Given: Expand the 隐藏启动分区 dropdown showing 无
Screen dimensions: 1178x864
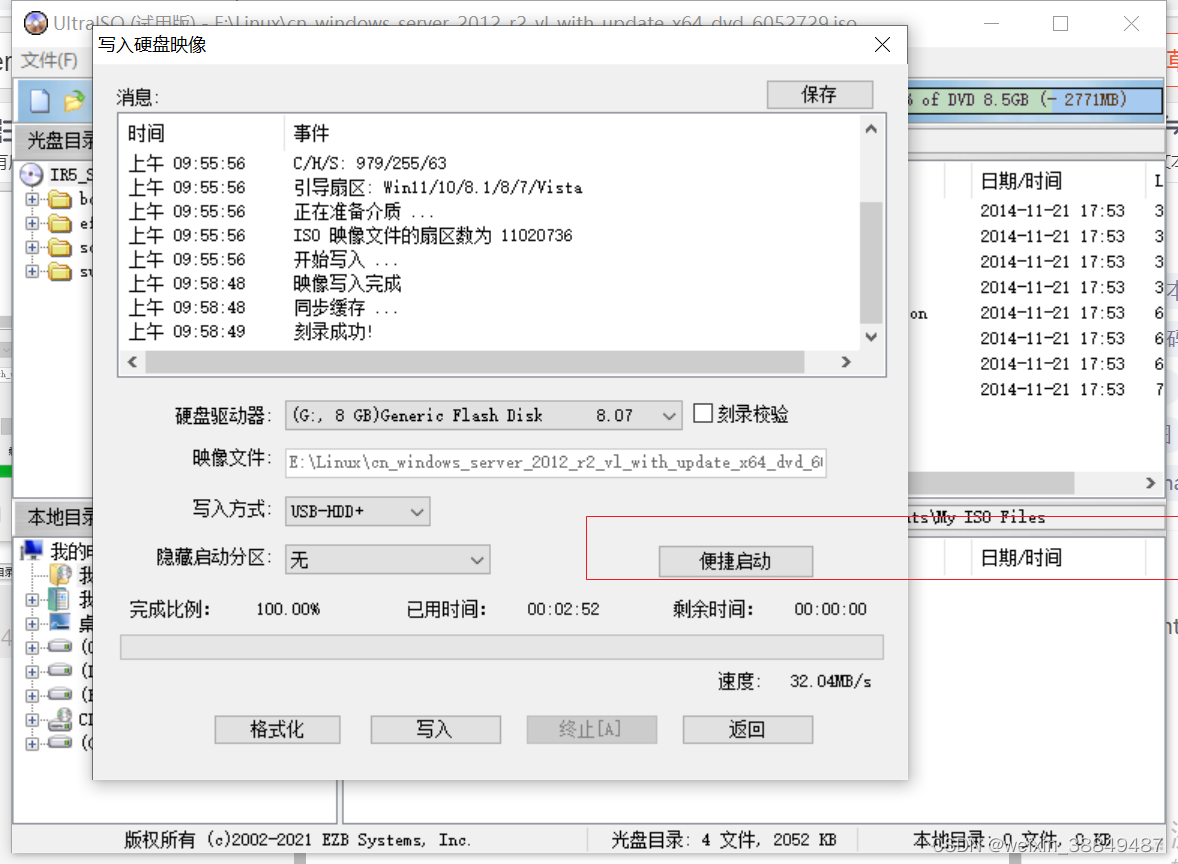Looking at the screenshot, I should [477, 560].
